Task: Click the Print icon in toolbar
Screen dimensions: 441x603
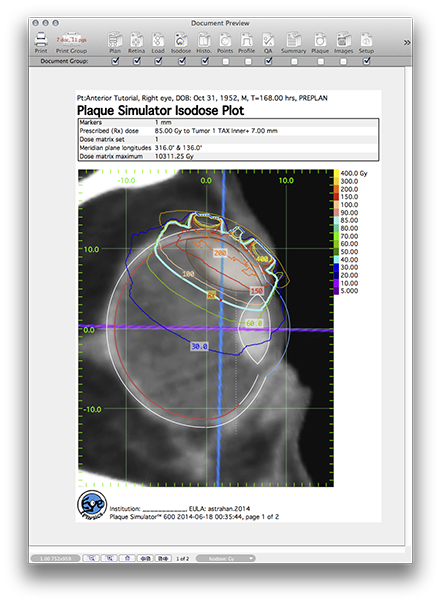Action: 41,40
